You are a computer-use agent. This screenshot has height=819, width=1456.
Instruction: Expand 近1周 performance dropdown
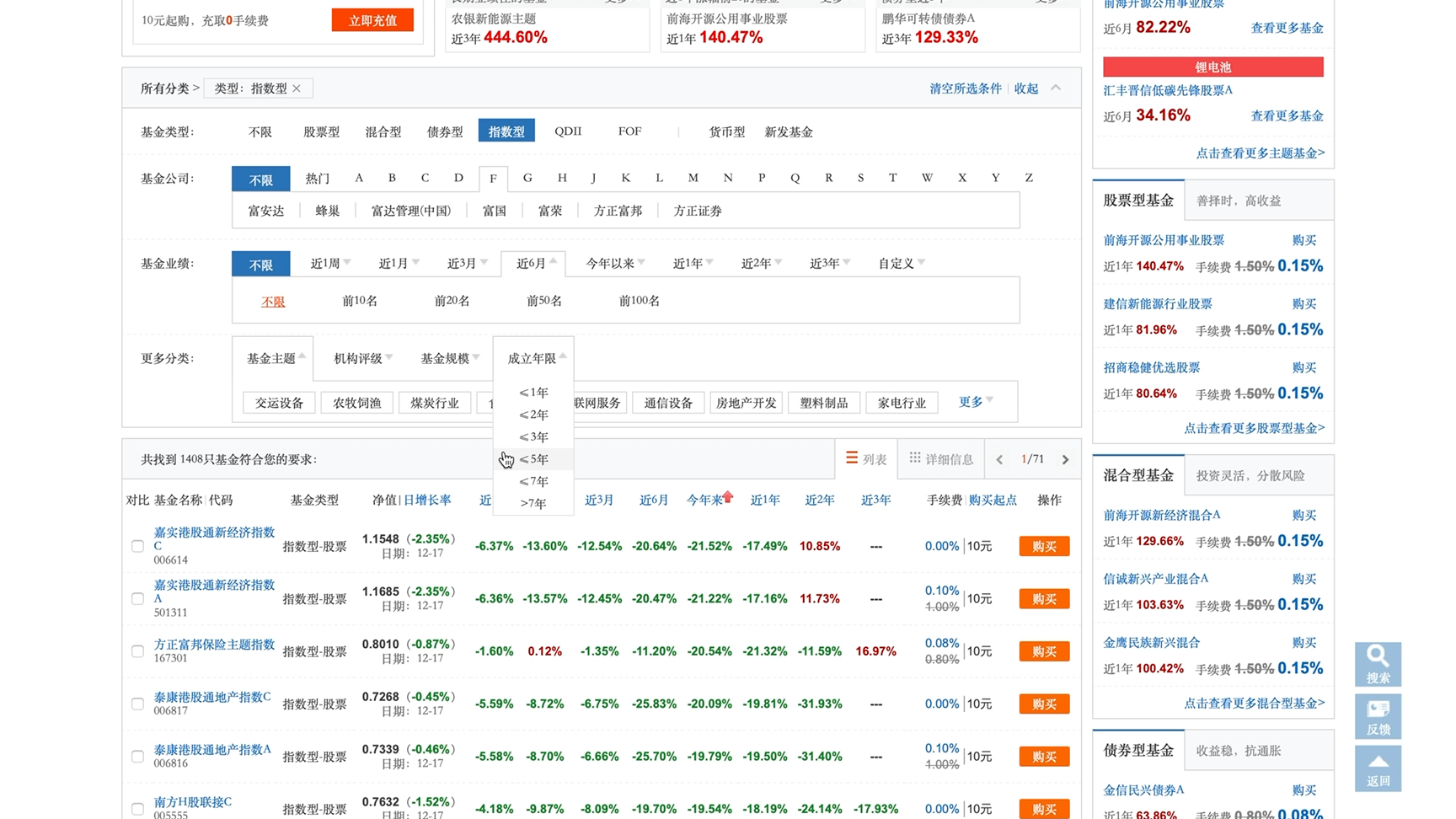tap(330, 264)
